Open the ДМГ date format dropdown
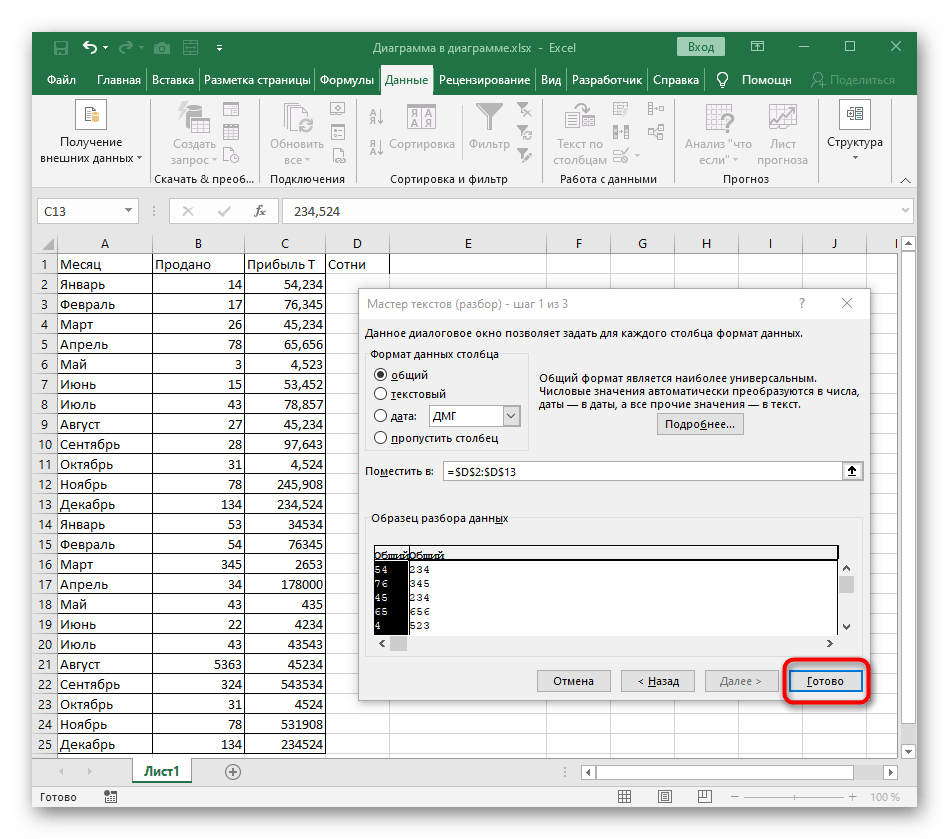Screen dimensions: 949x839 (x=511, y=416)
